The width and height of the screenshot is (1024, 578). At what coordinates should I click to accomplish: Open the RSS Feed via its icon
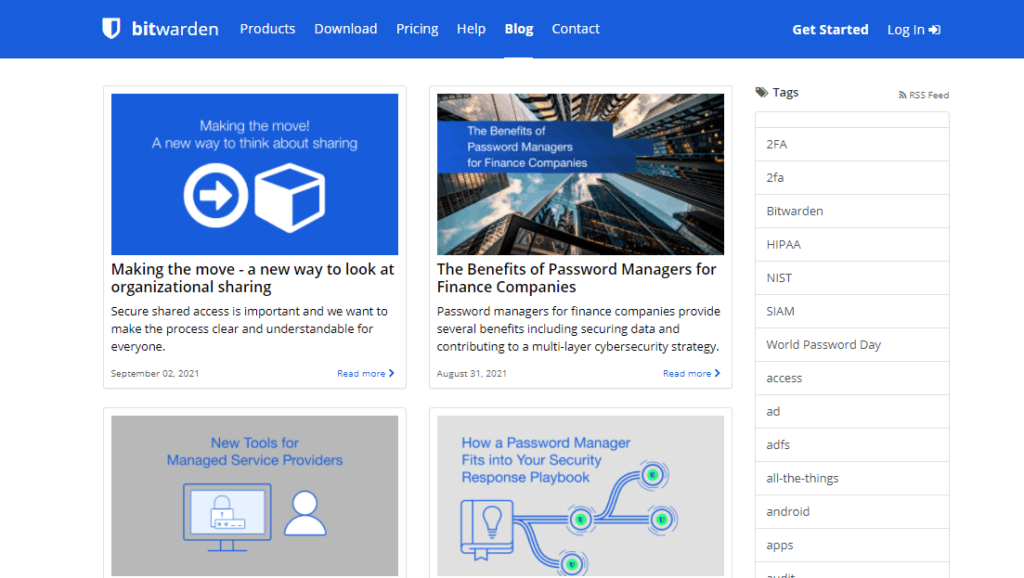(x=905, y=94)
